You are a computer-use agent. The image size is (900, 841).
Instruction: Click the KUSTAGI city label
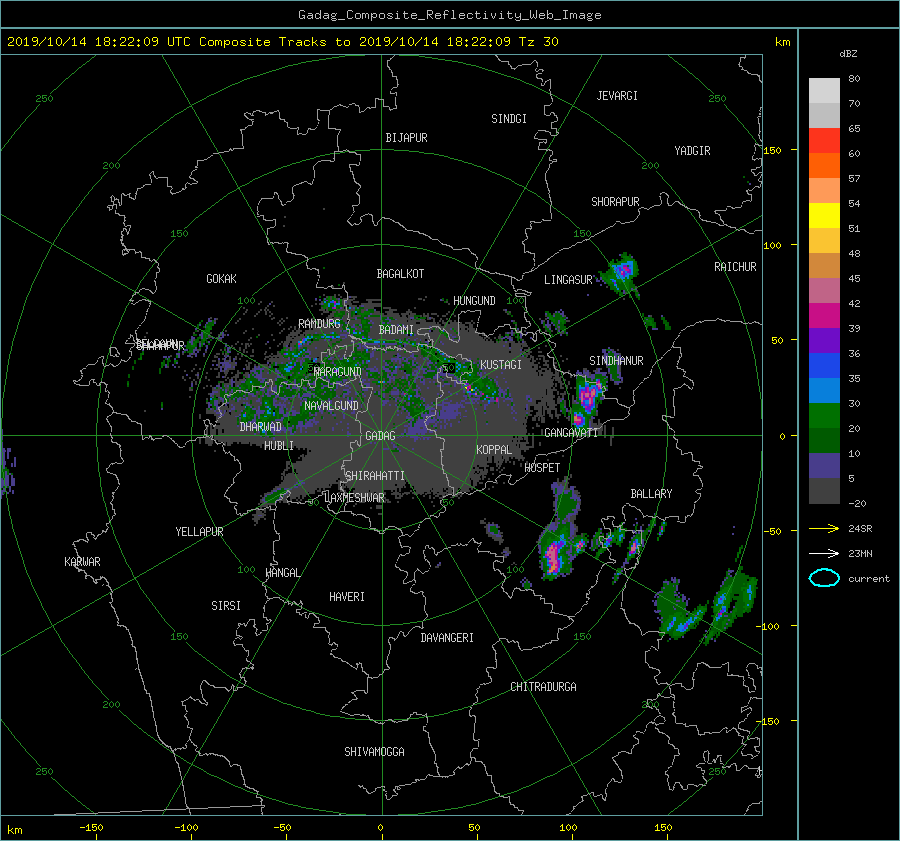[501, 365]
